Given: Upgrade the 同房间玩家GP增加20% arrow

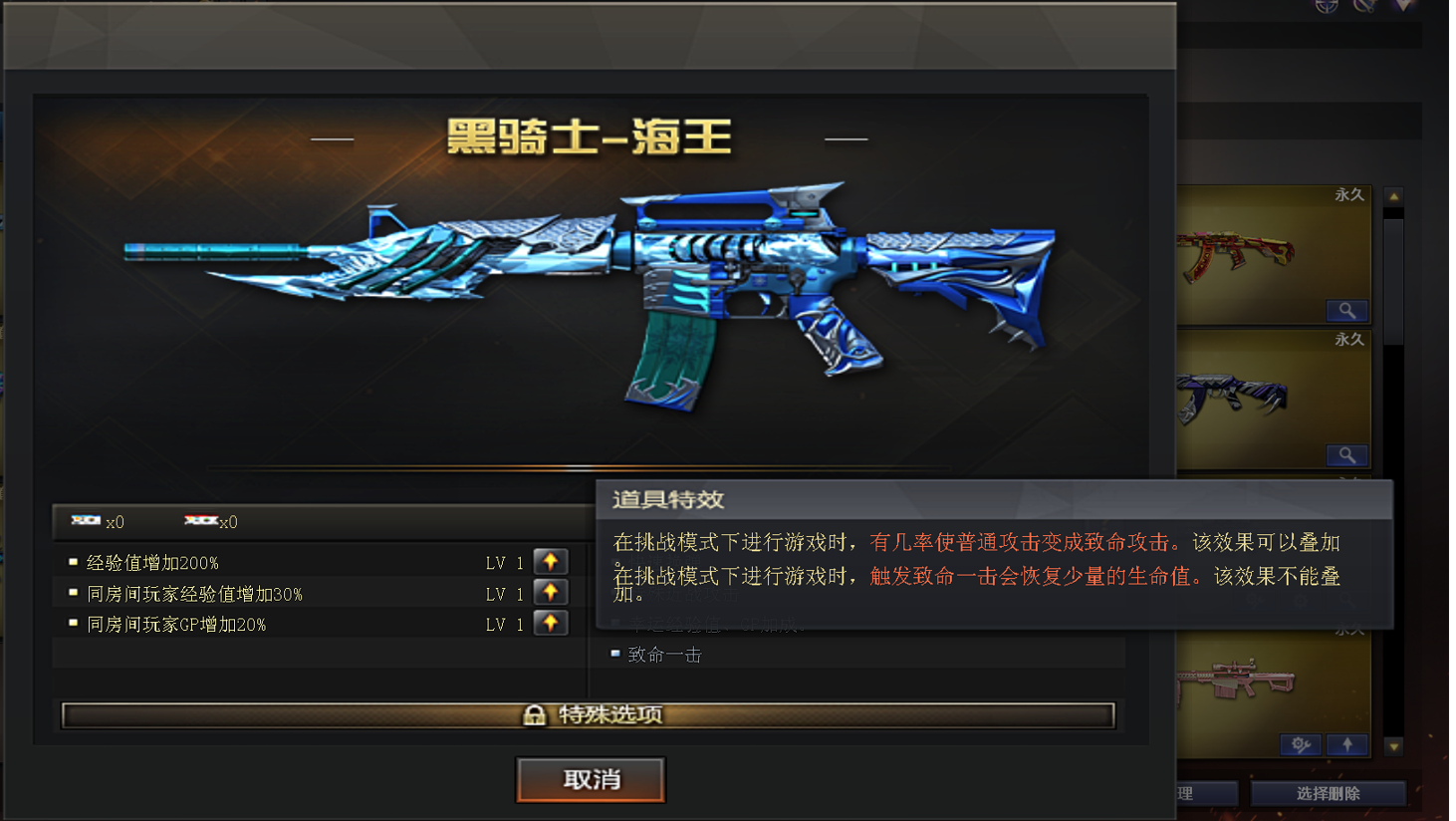Looking at the screenshot, I should [x=551, y=624].
